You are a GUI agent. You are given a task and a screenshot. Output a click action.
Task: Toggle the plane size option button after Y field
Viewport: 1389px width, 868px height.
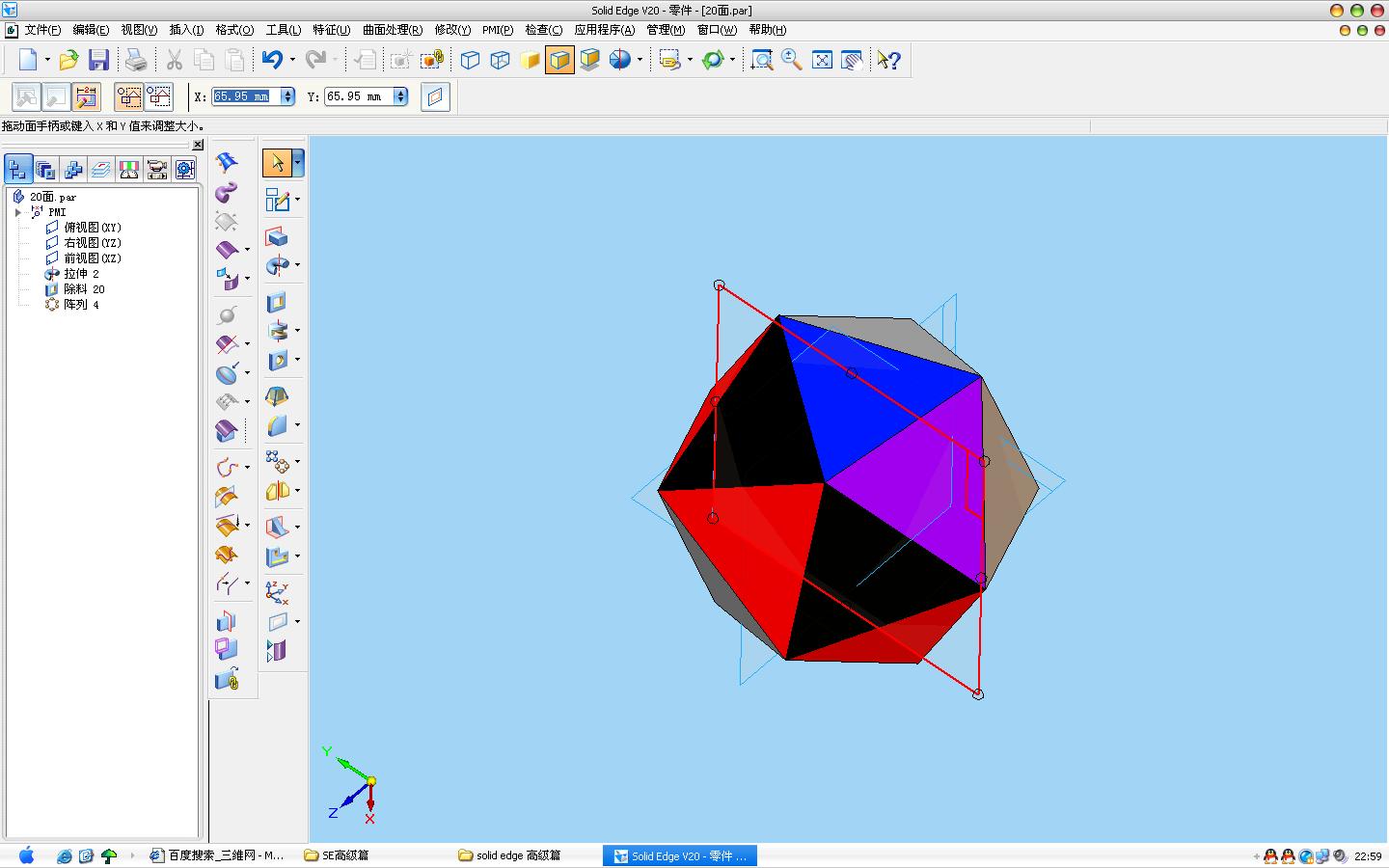[435, 96]
